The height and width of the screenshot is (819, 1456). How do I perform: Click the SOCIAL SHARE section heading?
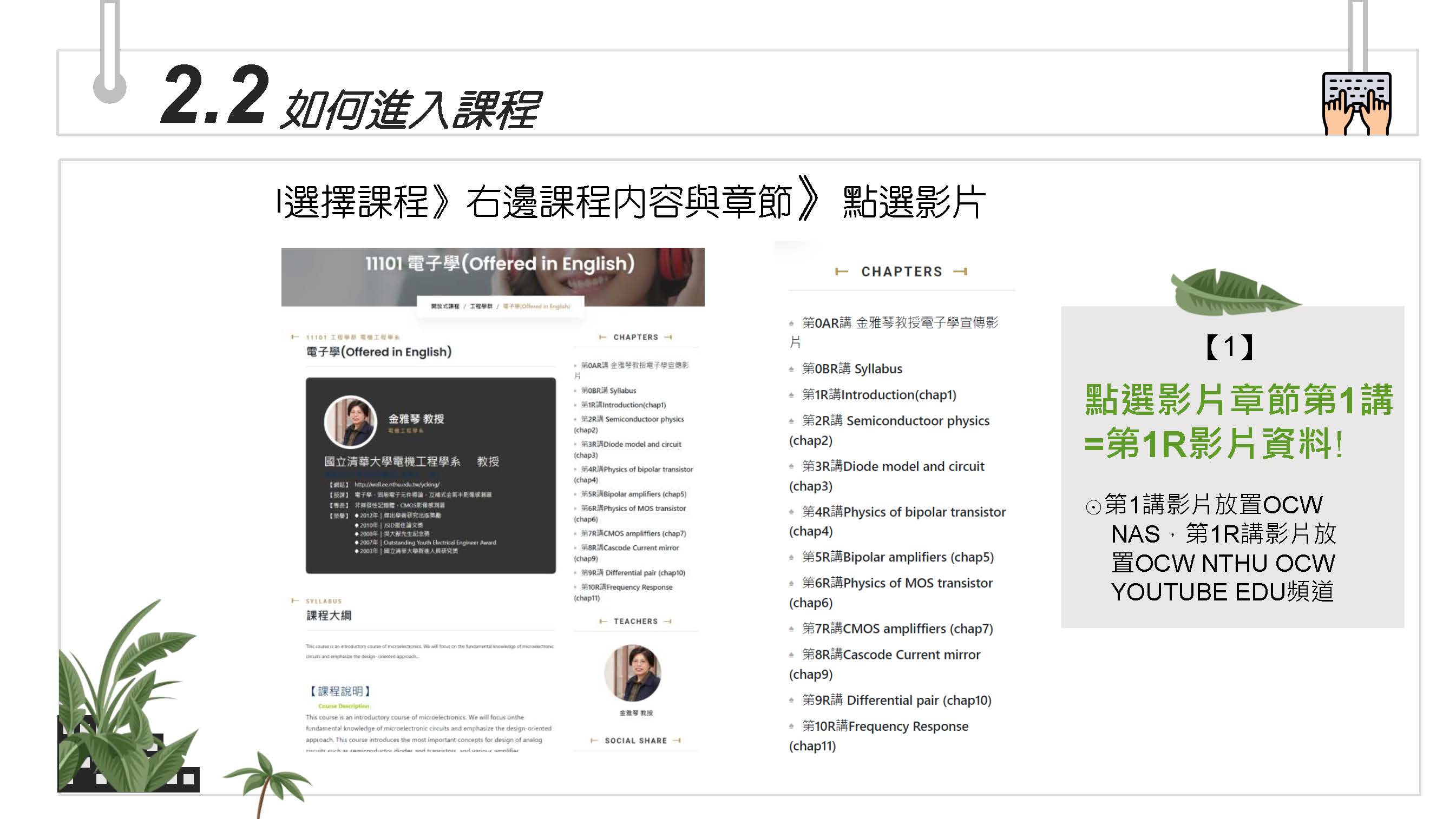click(x=635, y=741)
